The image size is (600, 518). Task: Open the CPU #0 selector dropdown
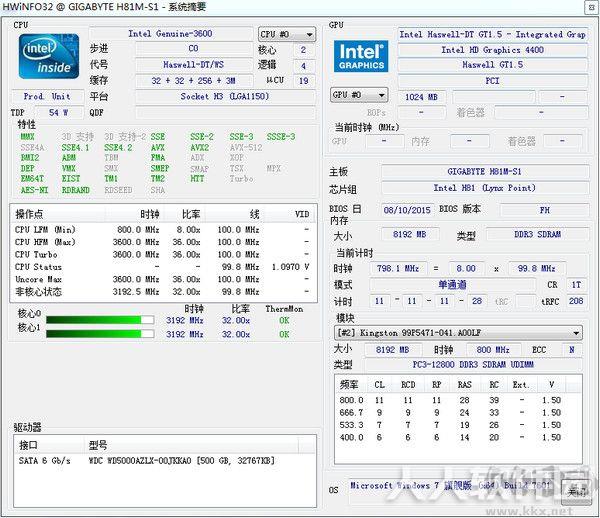(287, 34)
